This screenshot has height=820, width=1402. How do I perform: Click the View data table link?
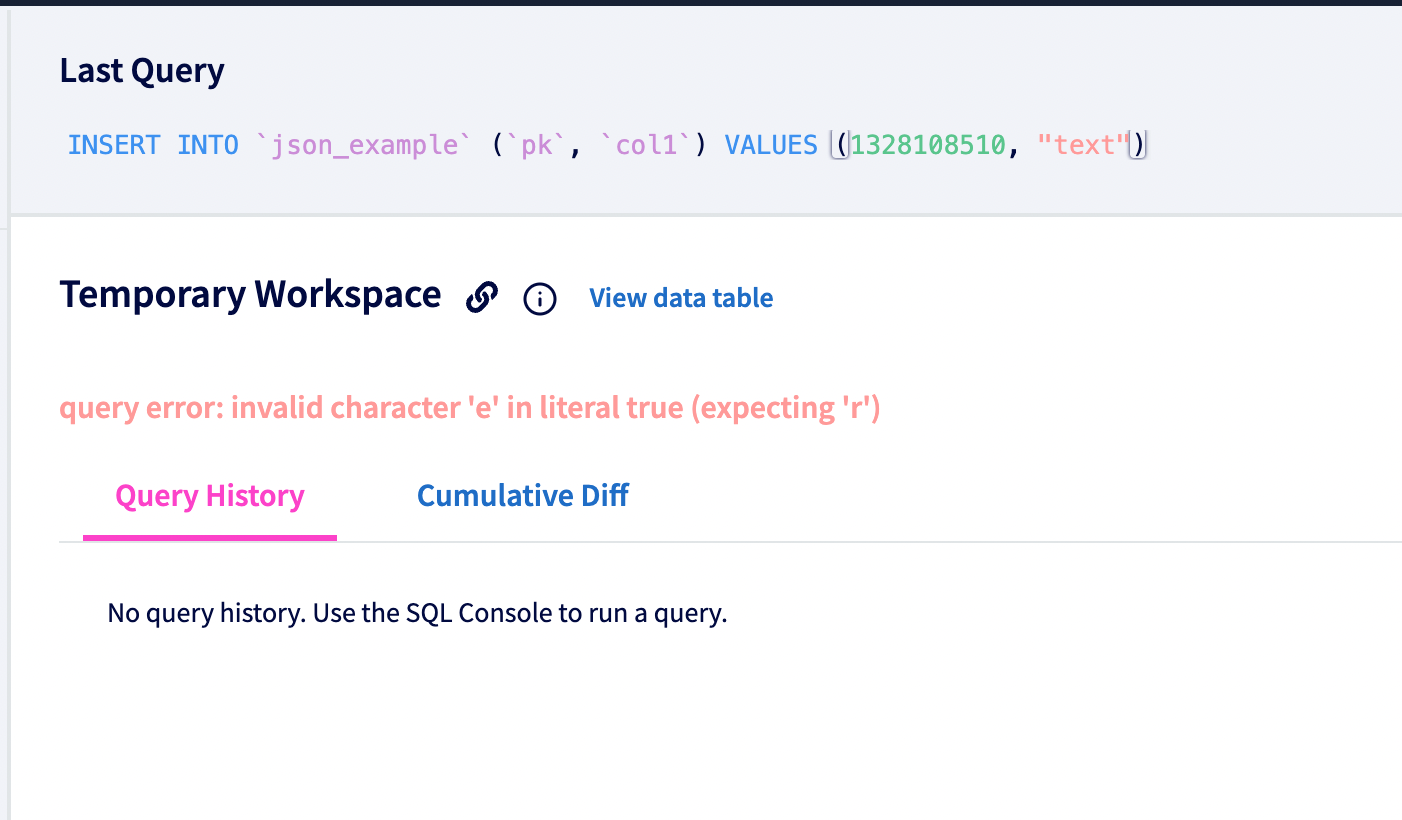pyautogui.click(x=680, y=298)
